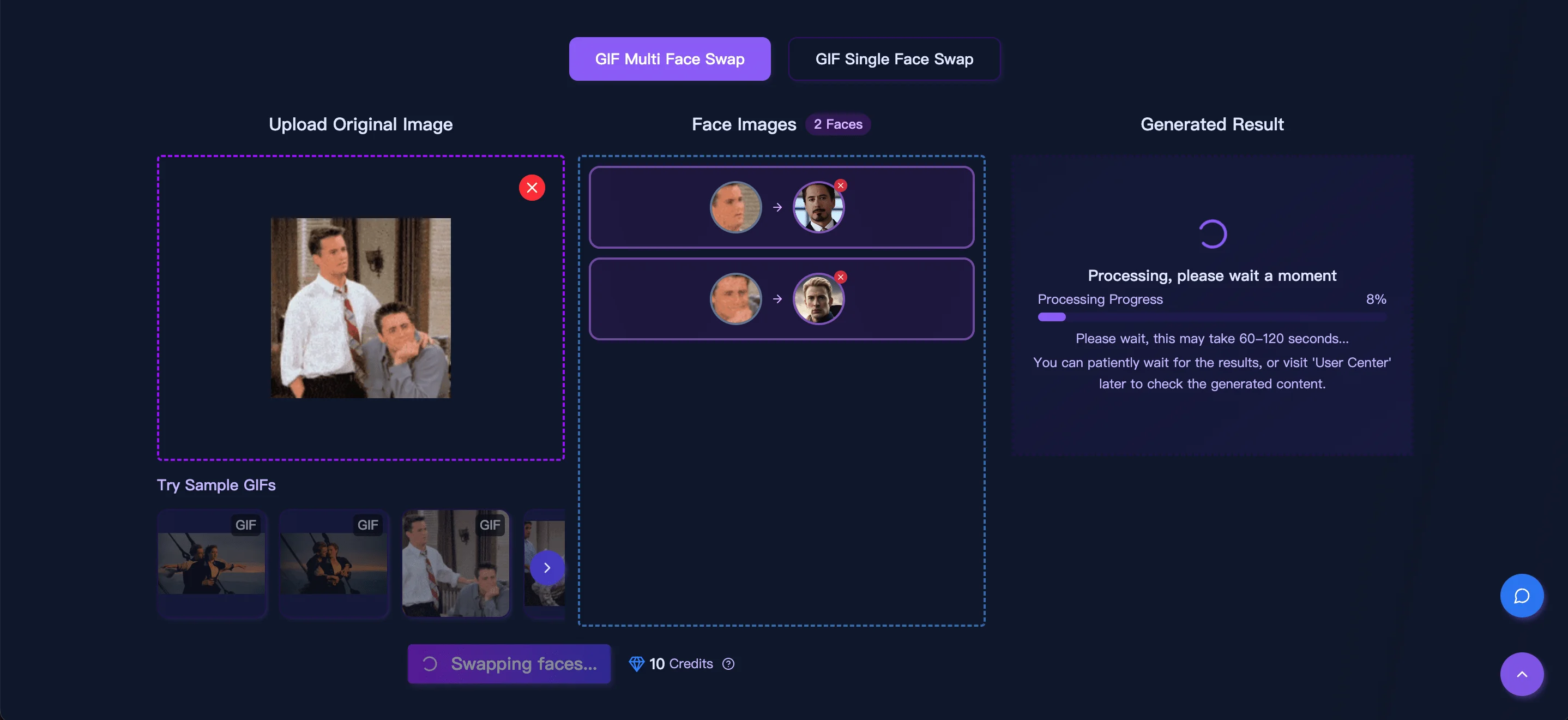Screen dimensions: 1568x720
Task: Remove the second row's replacement face
Action: click(841, 277)
